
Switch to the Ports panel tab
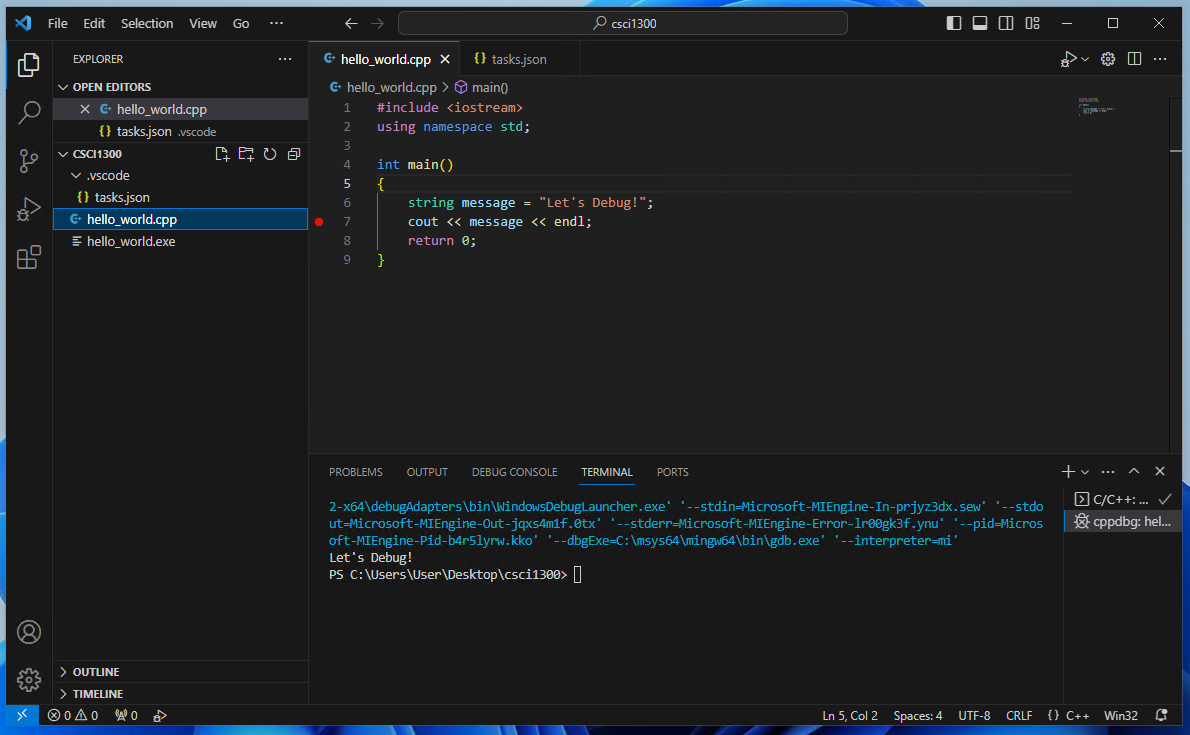point(672,472)
